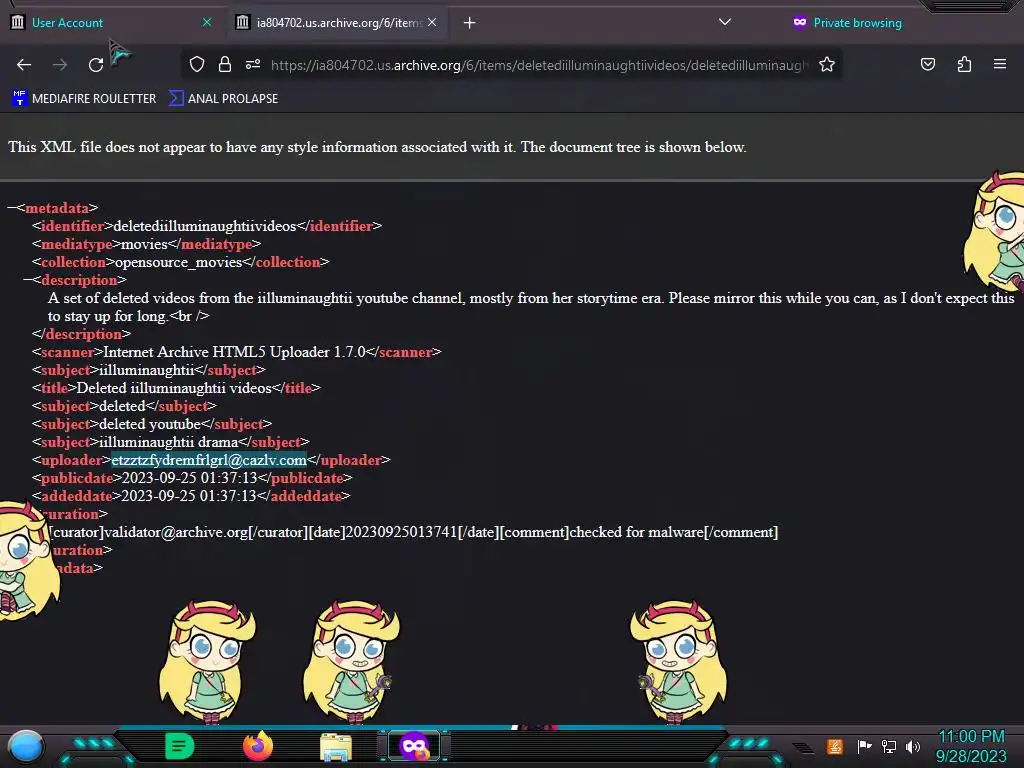List all tabs dropdown
Viewport: 1024px width, 768px height.
pyautogui.click(x=724, y=22)
